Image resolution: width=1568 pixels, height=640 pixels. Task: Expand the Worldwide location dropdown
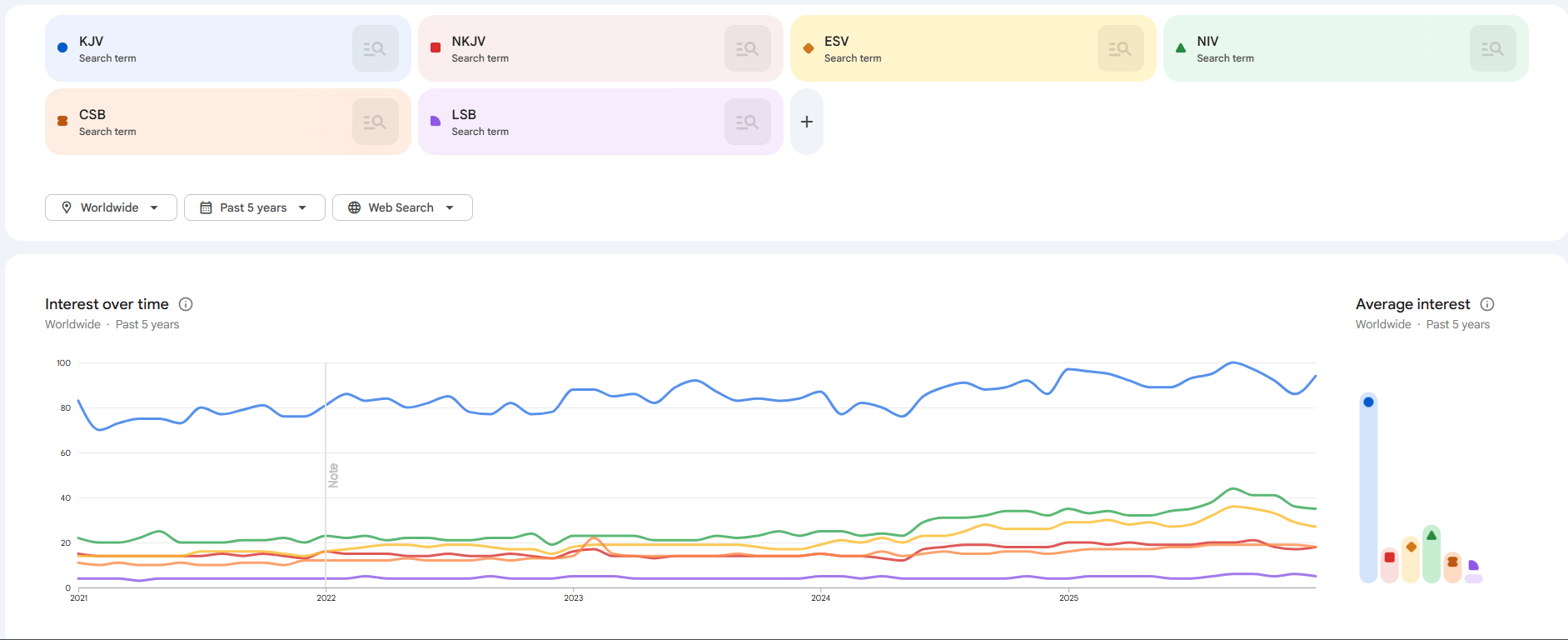[111, 207]
